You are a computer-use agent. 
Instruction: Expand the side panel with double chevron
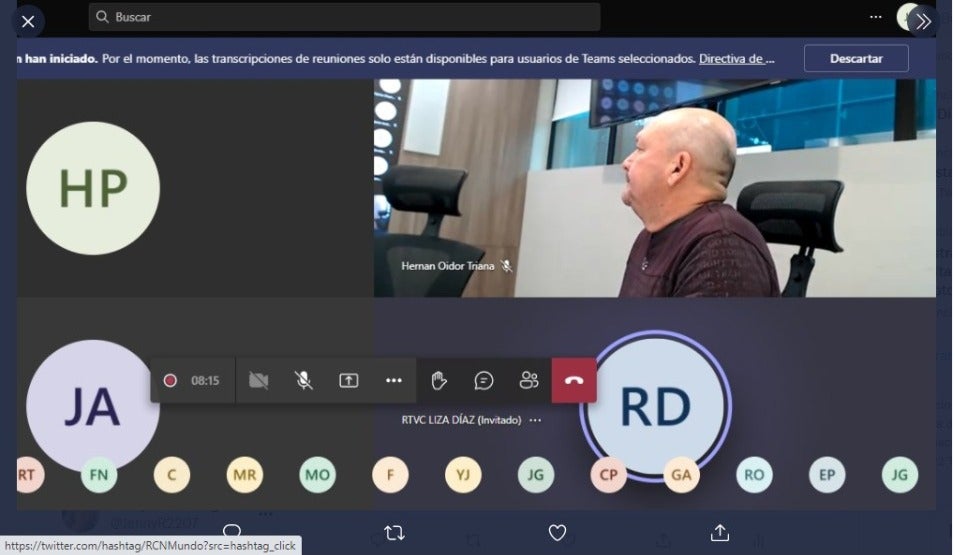(923, 21)
